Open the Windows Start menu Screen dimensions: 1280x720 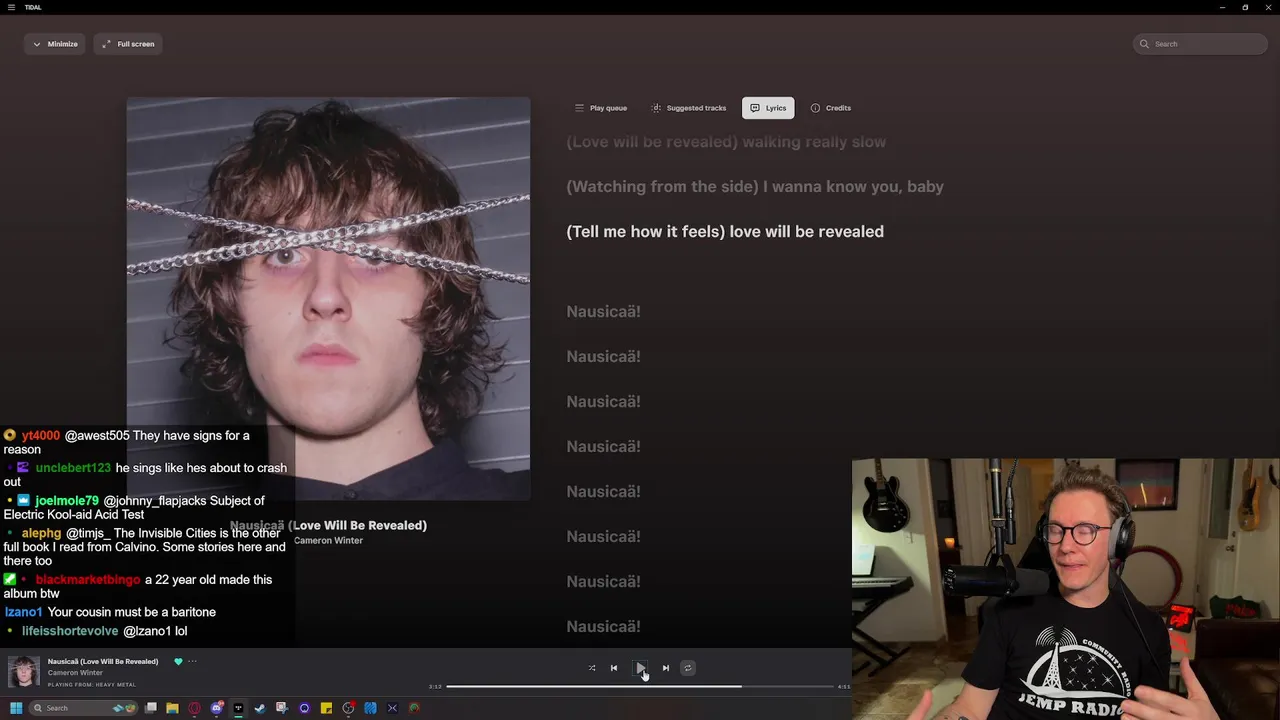16,708
